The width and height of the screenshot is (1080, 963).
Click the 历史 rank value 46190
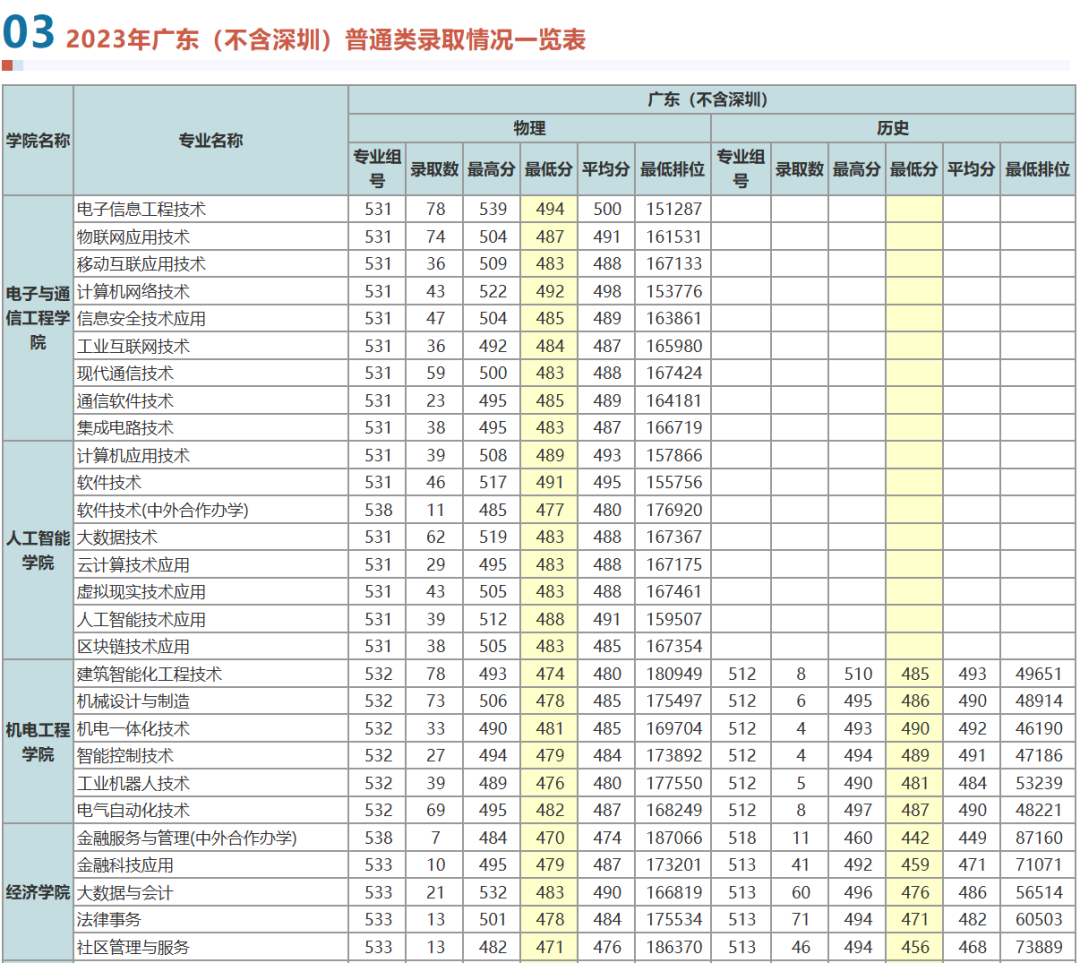coord(1039,729)
